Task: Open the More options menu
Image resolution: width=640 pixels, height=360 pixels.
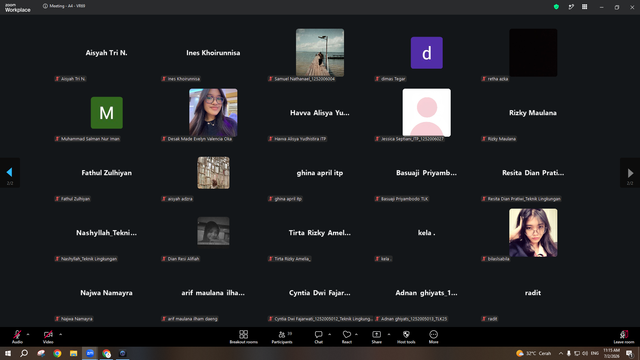Action: tap(433, 337)
